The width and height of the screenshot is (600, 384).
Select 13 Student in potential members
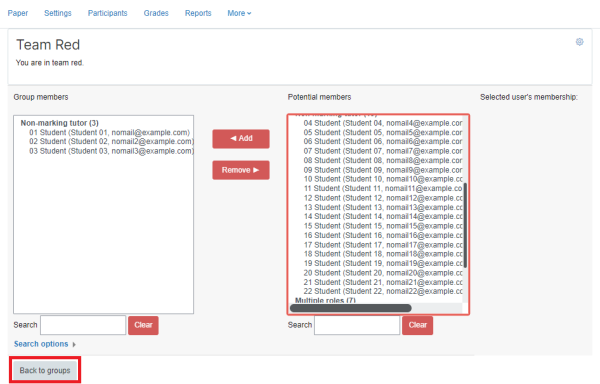coord(383,207)
